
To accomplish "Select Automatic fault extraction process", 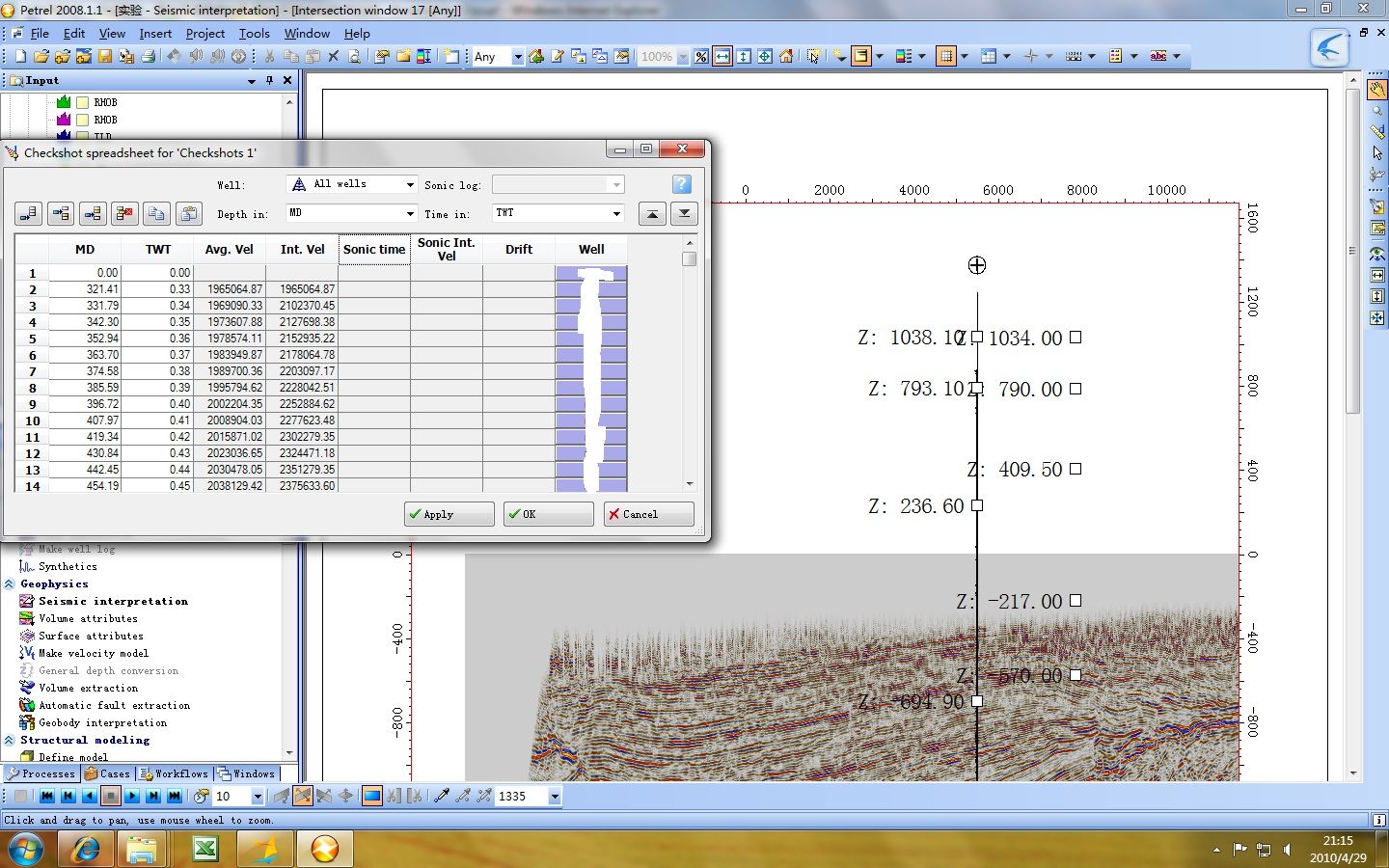I will click(114, 706).
